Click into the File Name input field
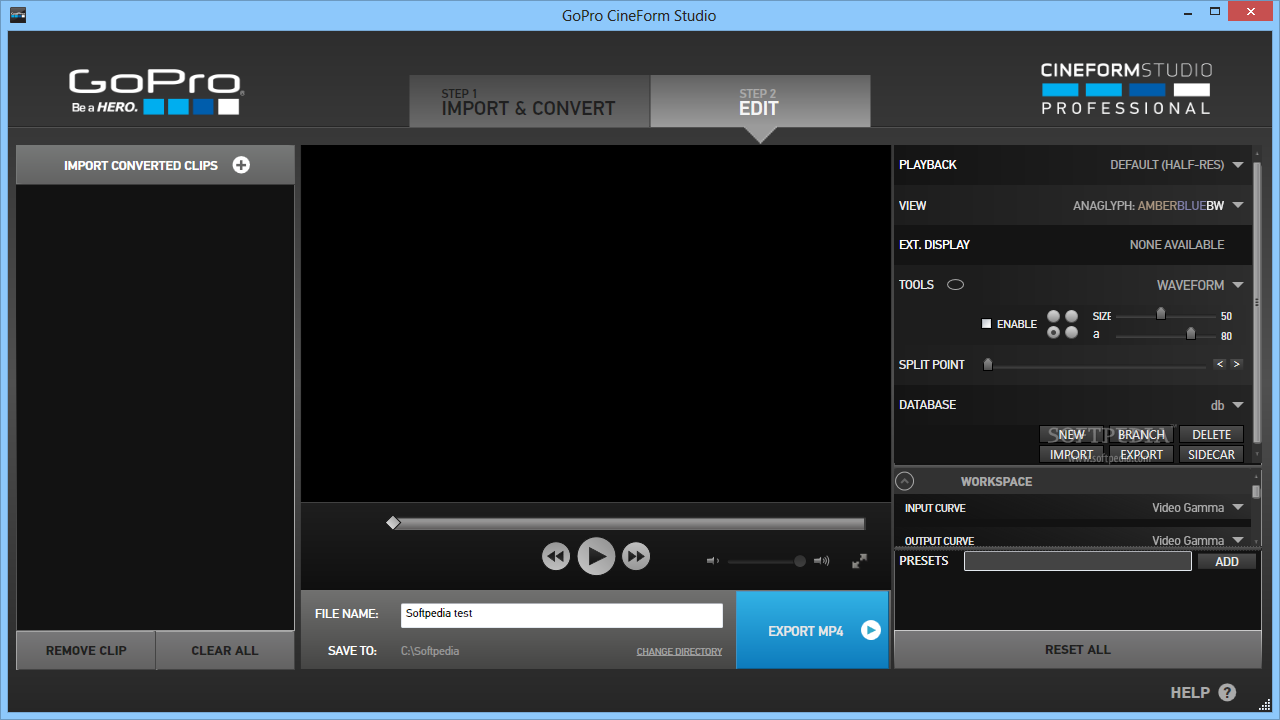1280x720 pixels. pyautogui.click(x=562, y=615)
